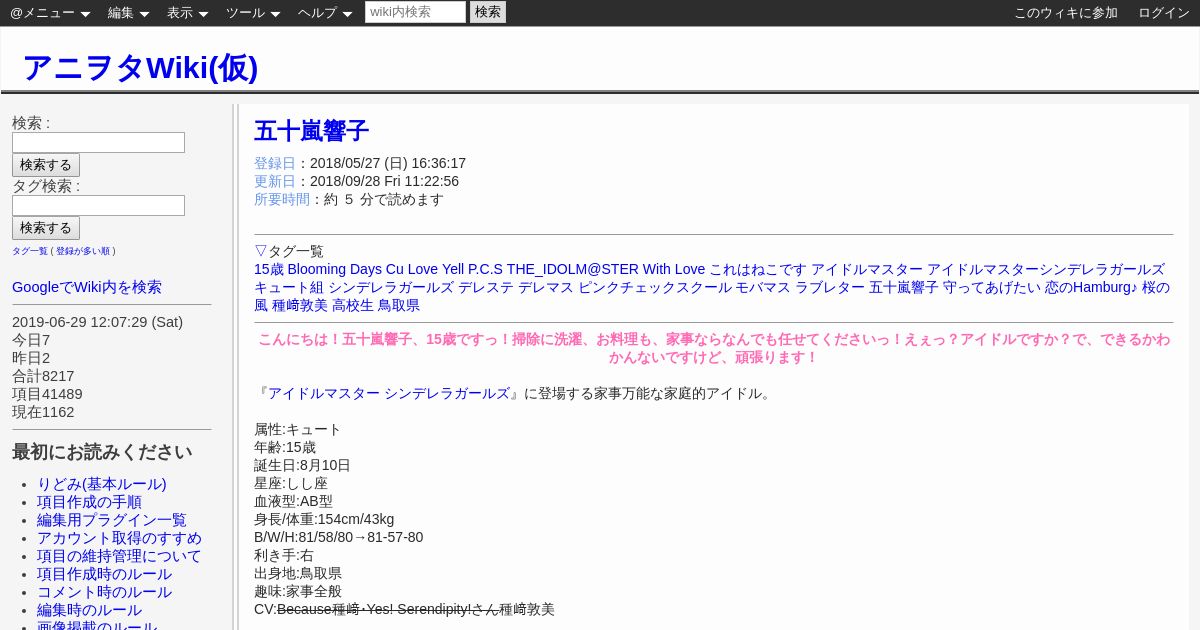This screenshot has height=630, width=1200.
Task: Focus the sidebar 検索 text field
Action: point(98,142)
